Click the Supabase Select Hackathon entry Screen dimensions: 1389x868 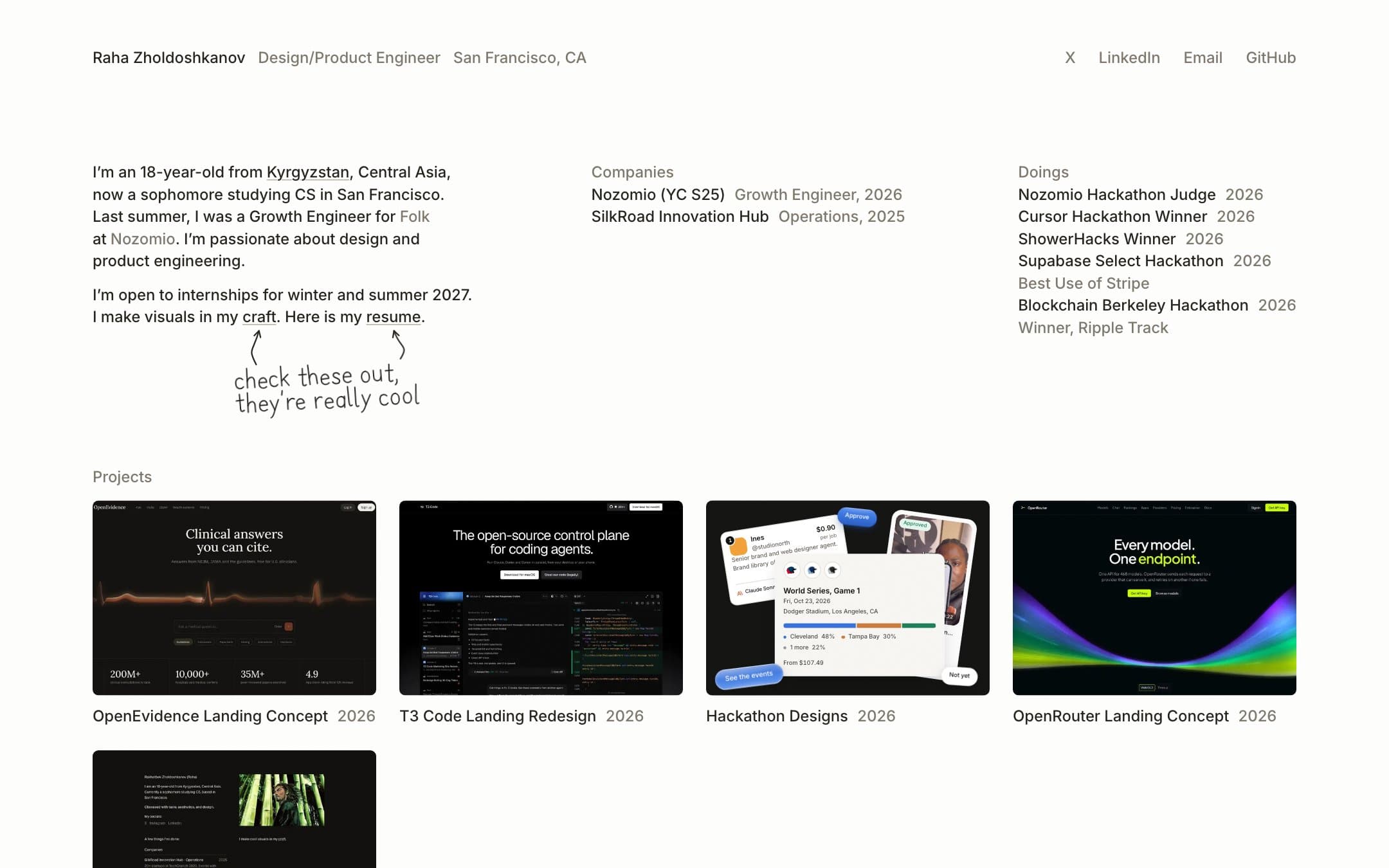point(1121,261)
